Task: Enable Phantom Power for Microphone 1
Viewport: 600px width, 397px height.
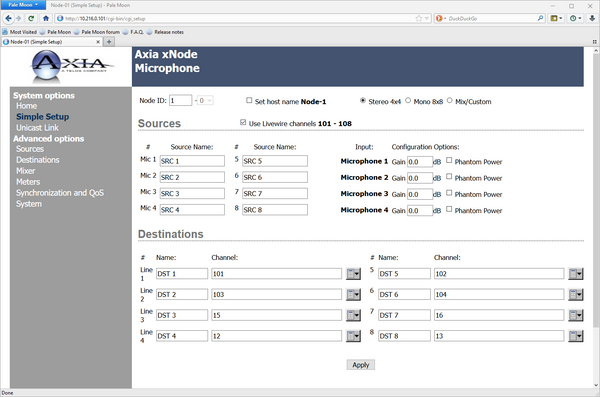Action: point(449,160)
